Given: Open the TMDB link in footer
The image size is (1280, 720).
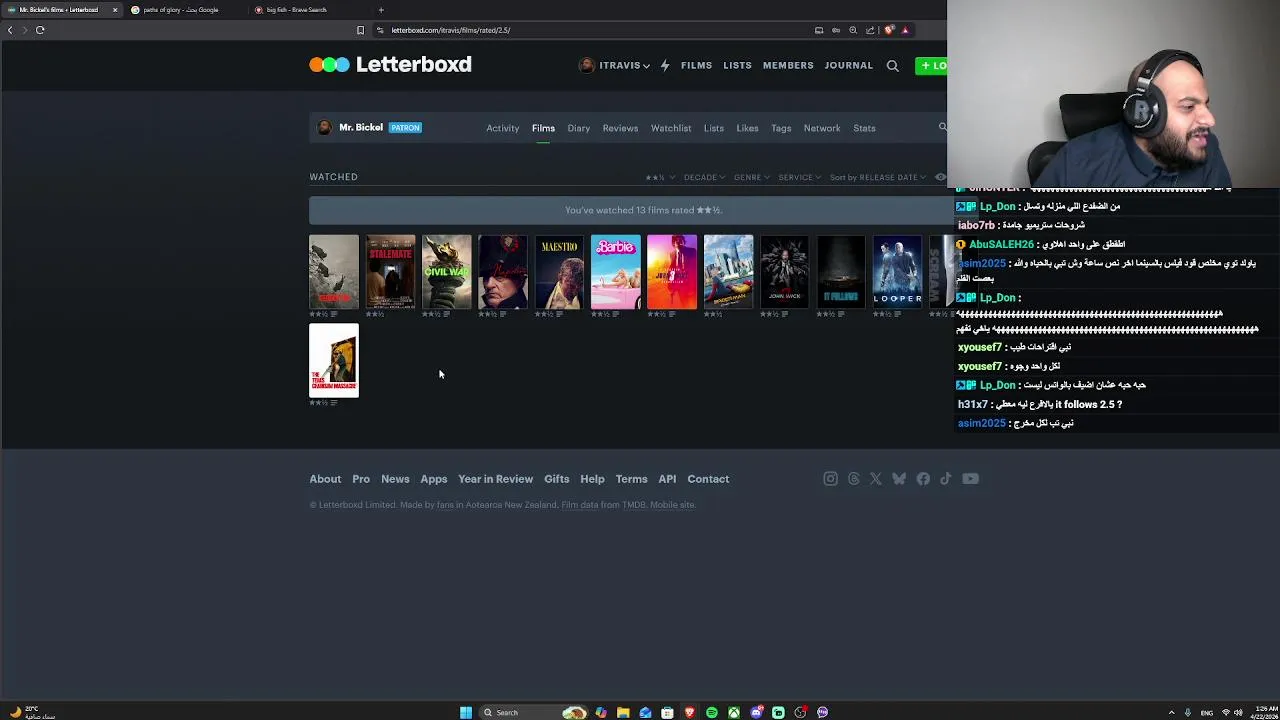Looking at the screenshot, I should (x=634, y=505).
